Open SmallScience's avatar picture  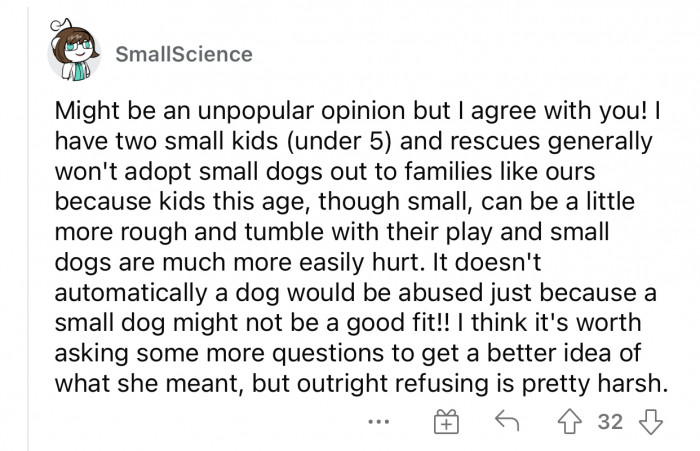tap(74, 50)
